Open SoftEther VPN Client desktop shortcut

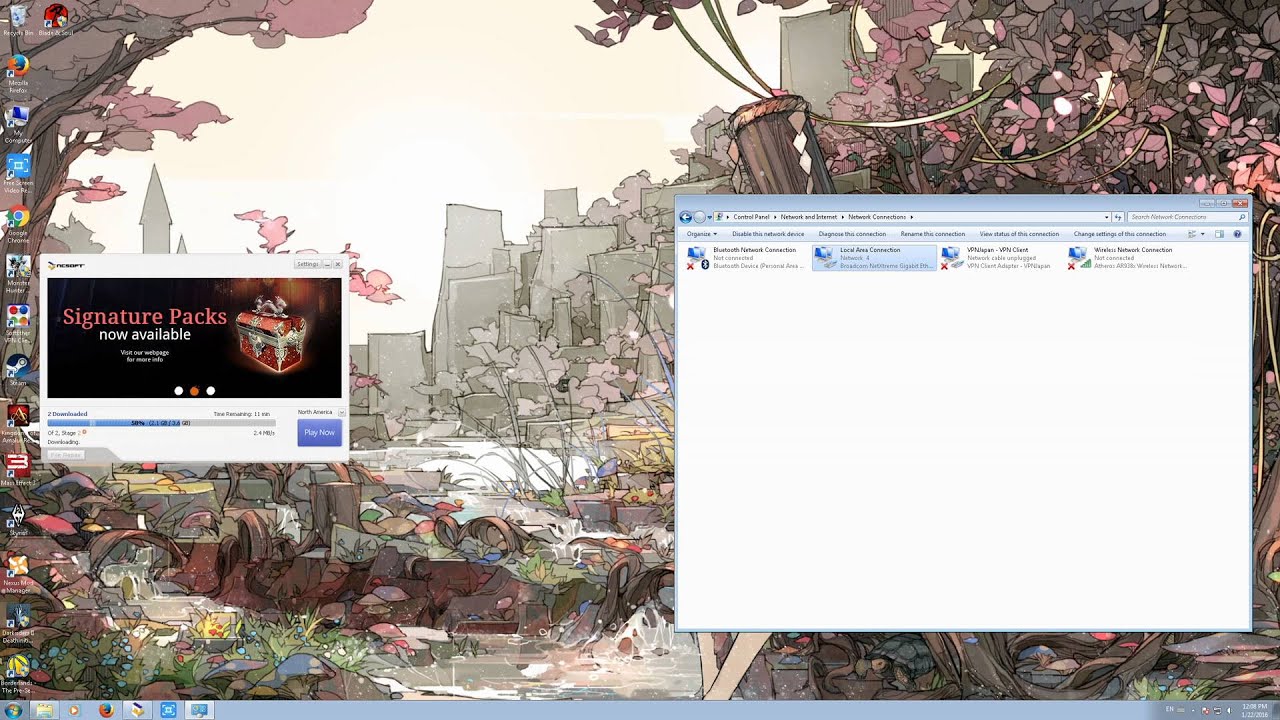click(x=18, y=324)
